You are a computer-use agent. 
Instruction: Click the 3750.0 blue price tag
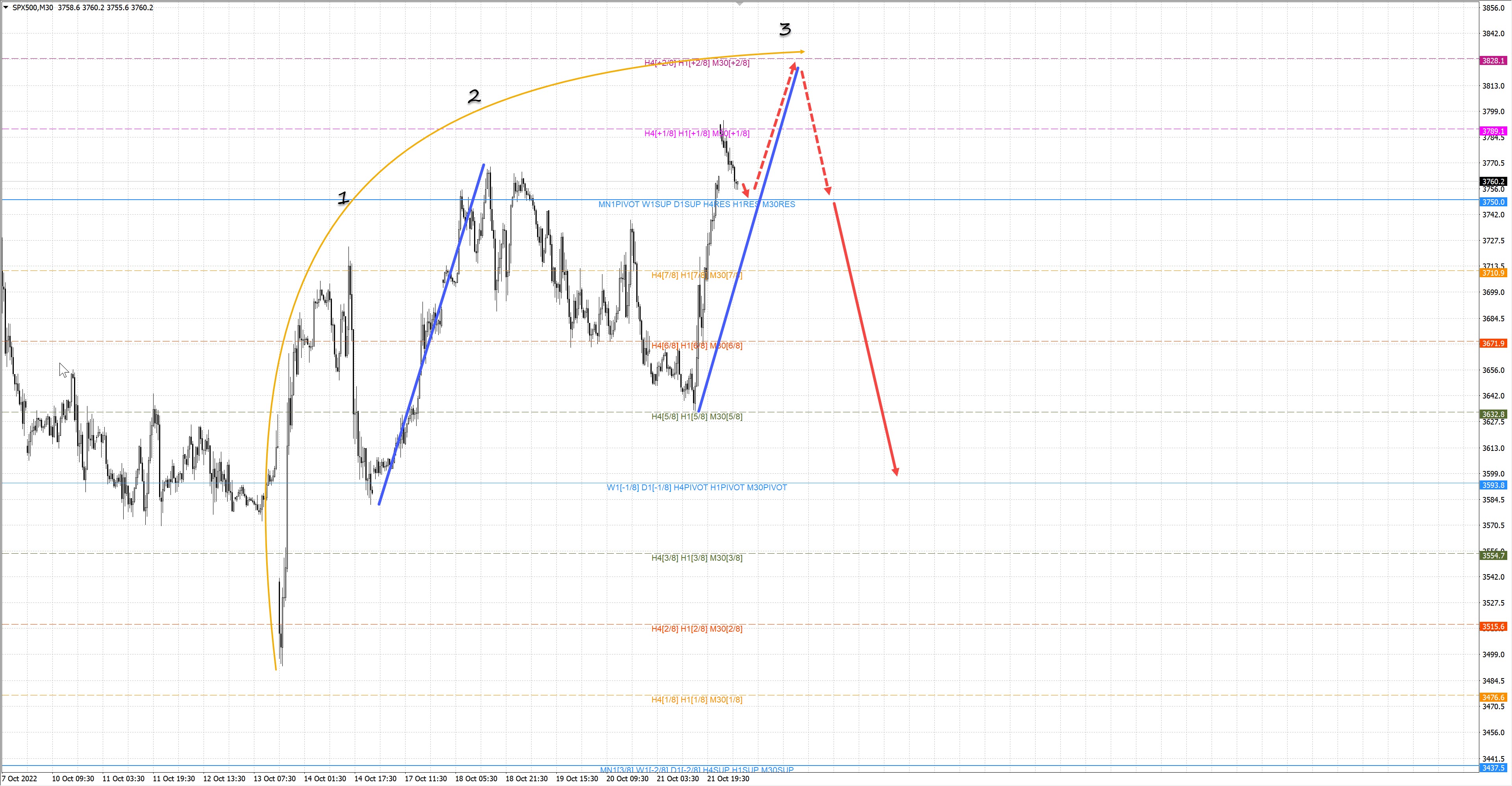click(x=1493, y=202)
